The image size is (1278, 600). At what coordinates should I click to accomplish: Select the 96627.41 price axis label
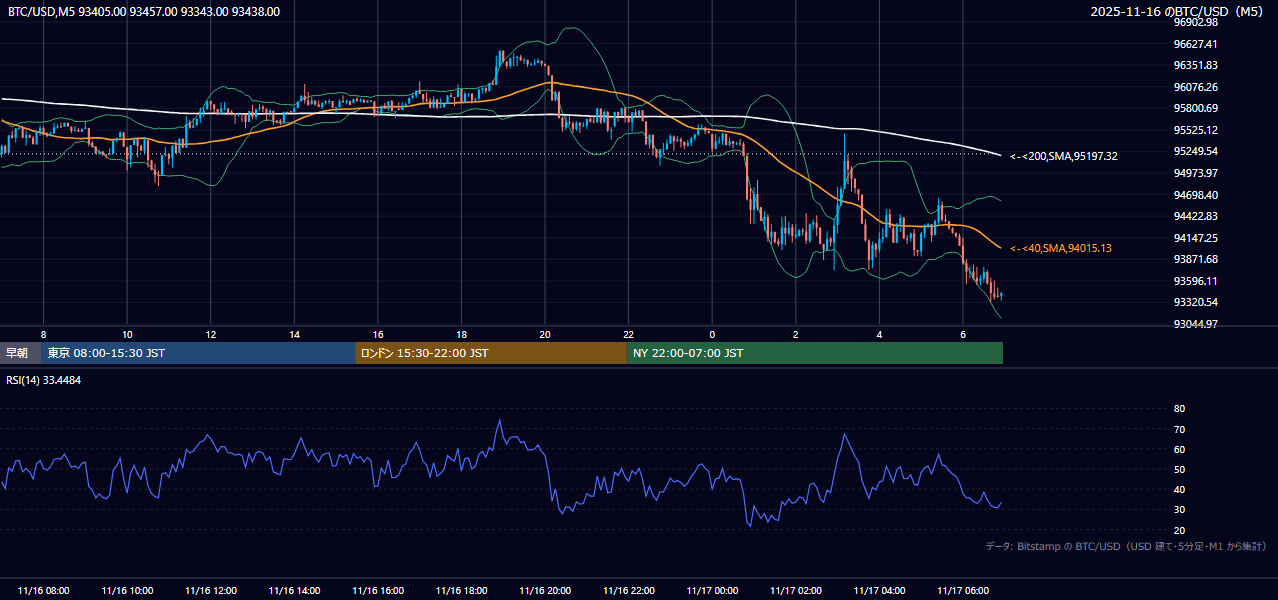click(x=1196, y=44)
